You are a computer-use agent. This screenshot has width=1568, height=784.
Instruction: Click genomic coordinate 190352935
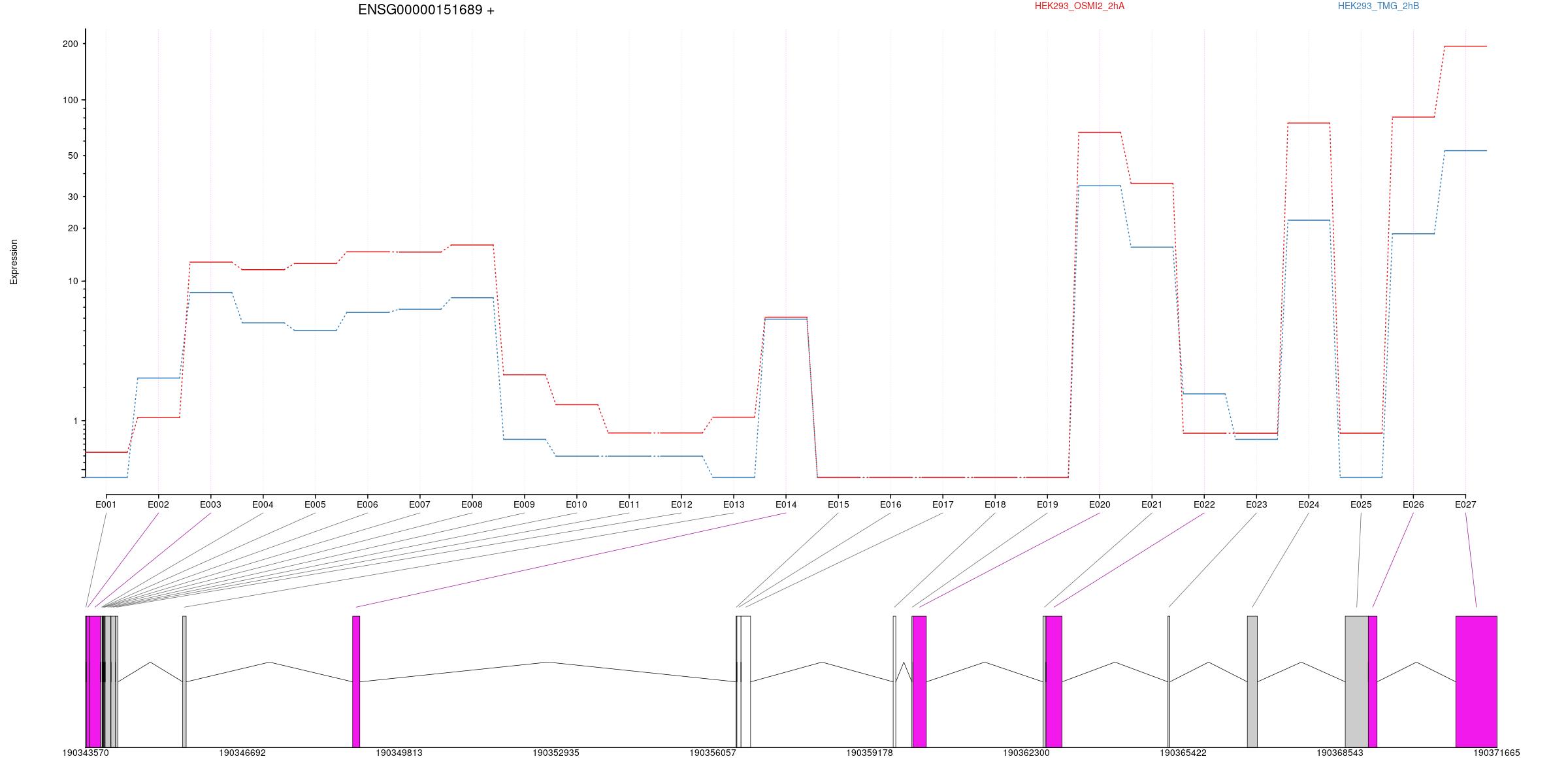click(x=556, y=753)
